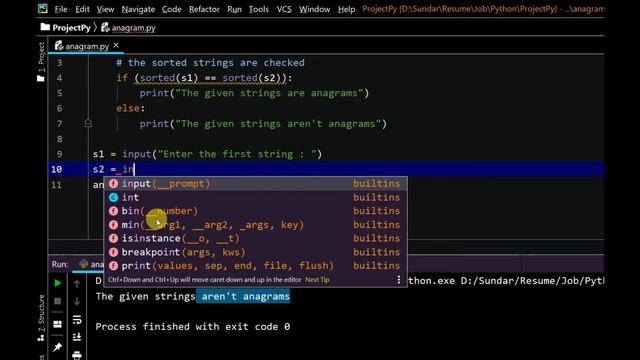Click print statement on line 5
This screenshot has height=360, width=640.
[254, 93]
